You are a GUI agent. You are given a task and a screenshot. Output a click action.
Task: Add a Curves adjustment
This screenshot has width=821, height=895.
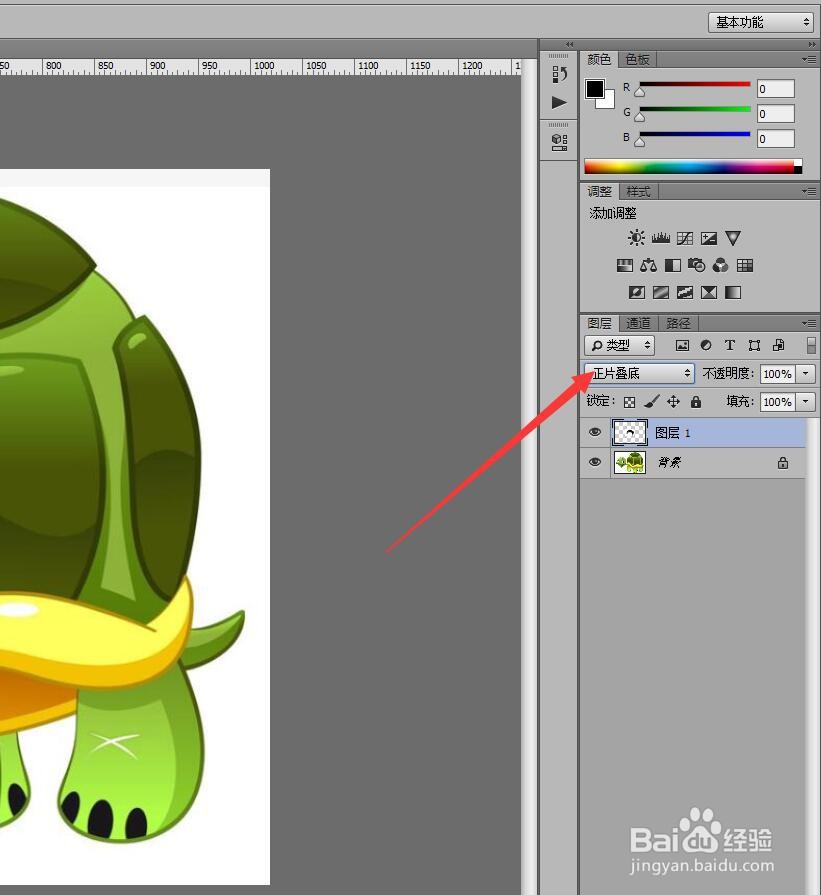point(685,238)
